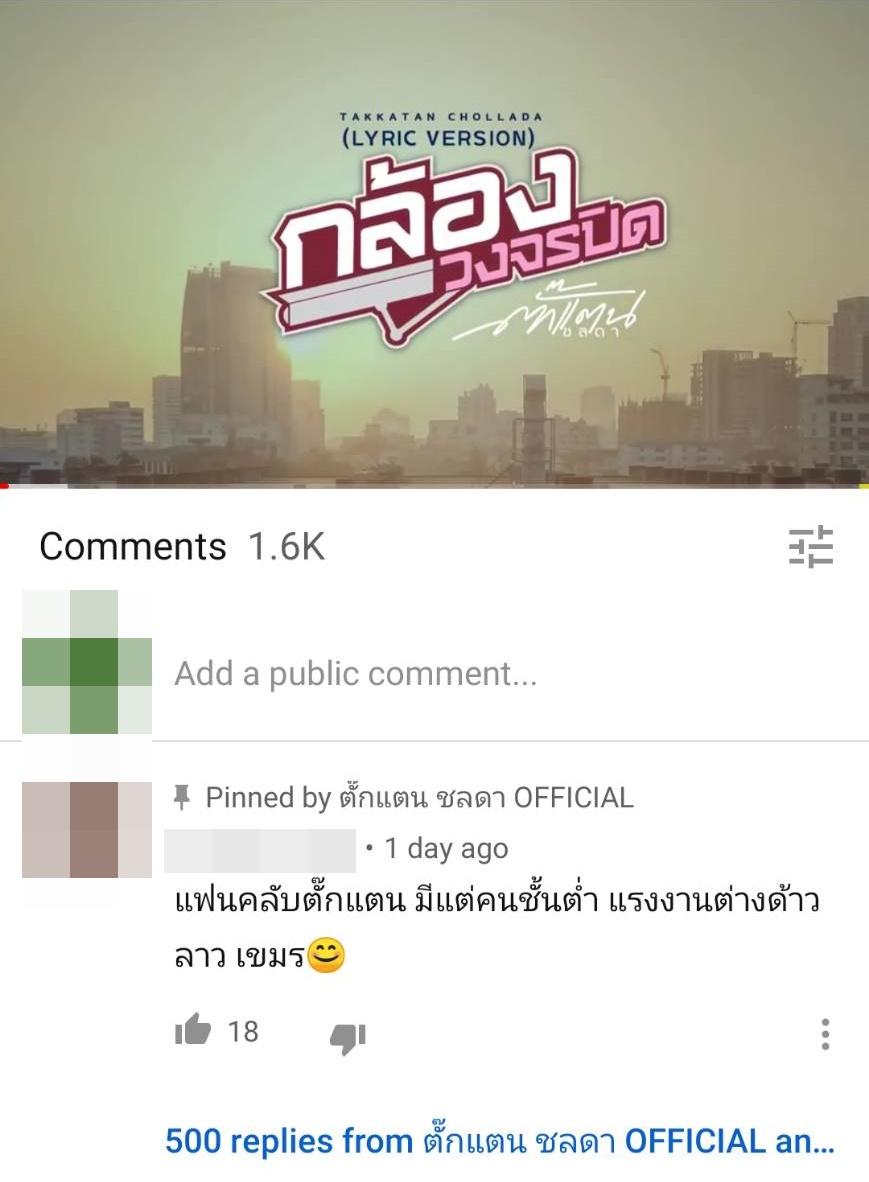Click the smiling emoji in the comment
This screenshot has width=869, height=1182.
click(326, 955)
